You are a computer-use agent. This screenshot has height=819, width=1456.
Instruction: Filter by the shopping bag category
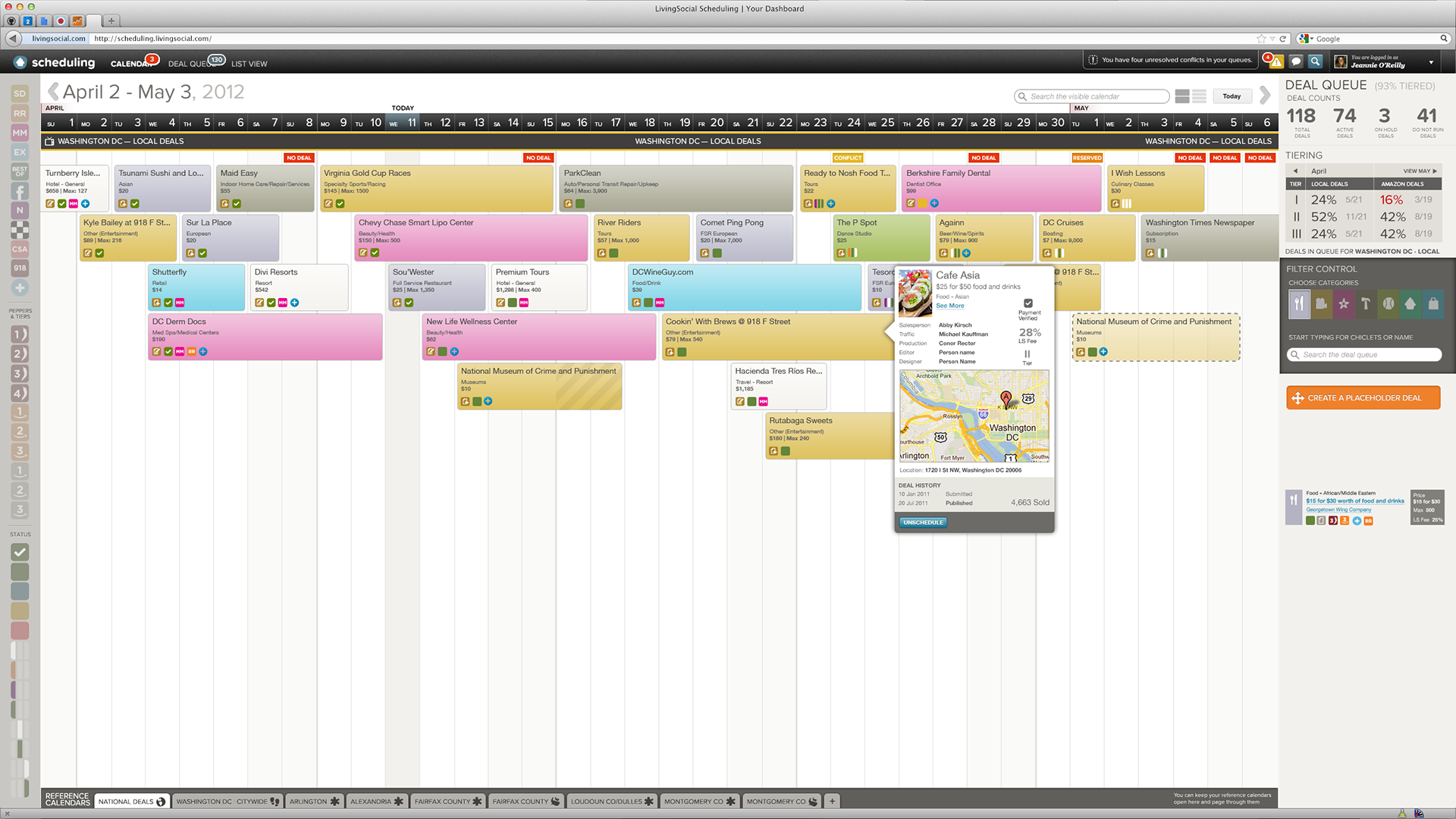1433,304
